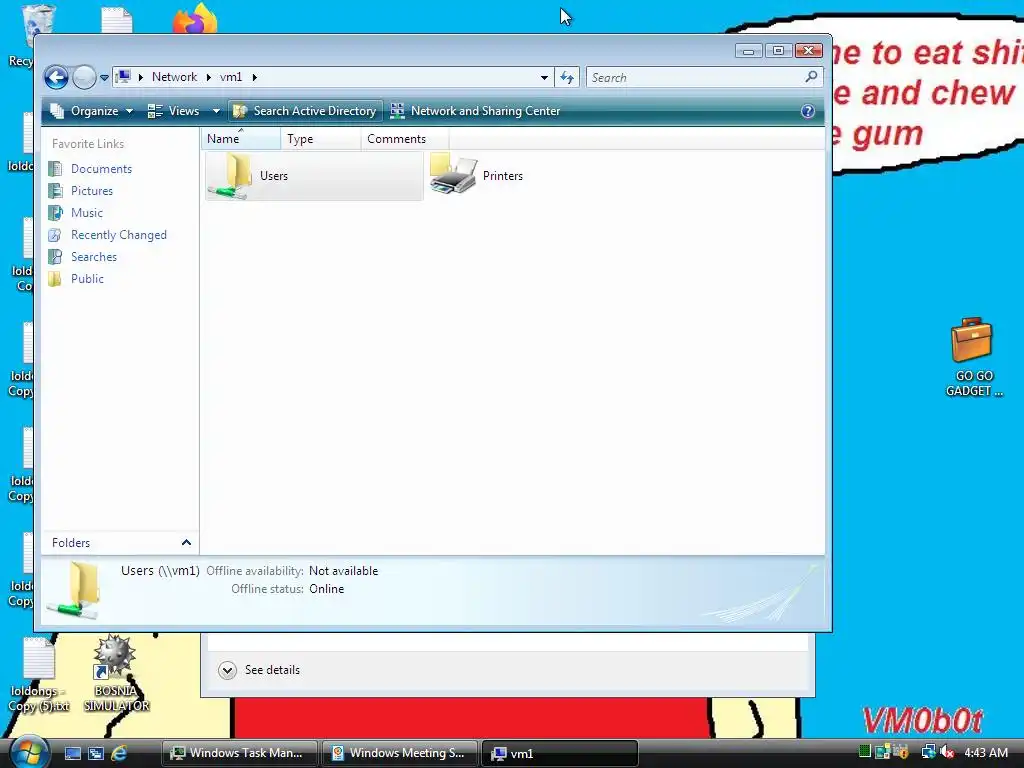
Task: Click Show Desktop in Quick Launch
Action: [x=73, y=753]
